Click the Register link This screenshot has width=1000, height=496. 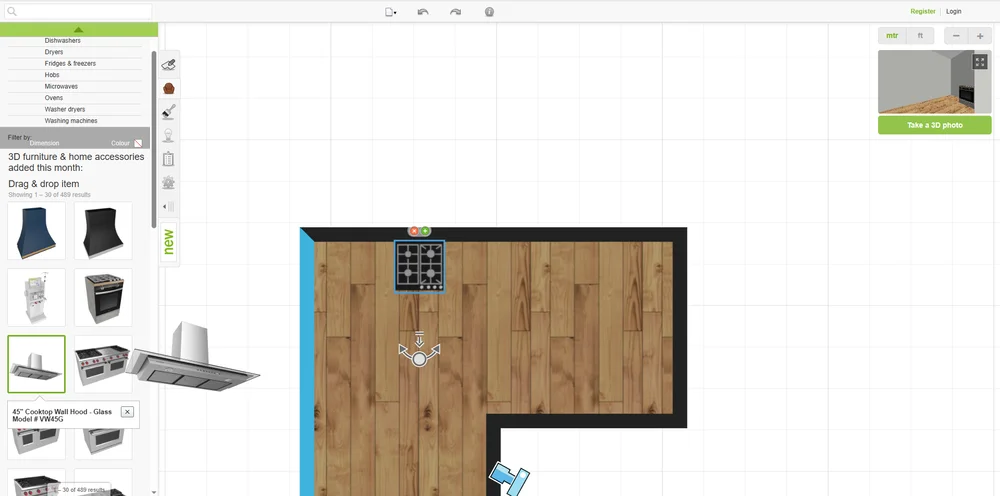pyautogui.click(x=922, y=12)
